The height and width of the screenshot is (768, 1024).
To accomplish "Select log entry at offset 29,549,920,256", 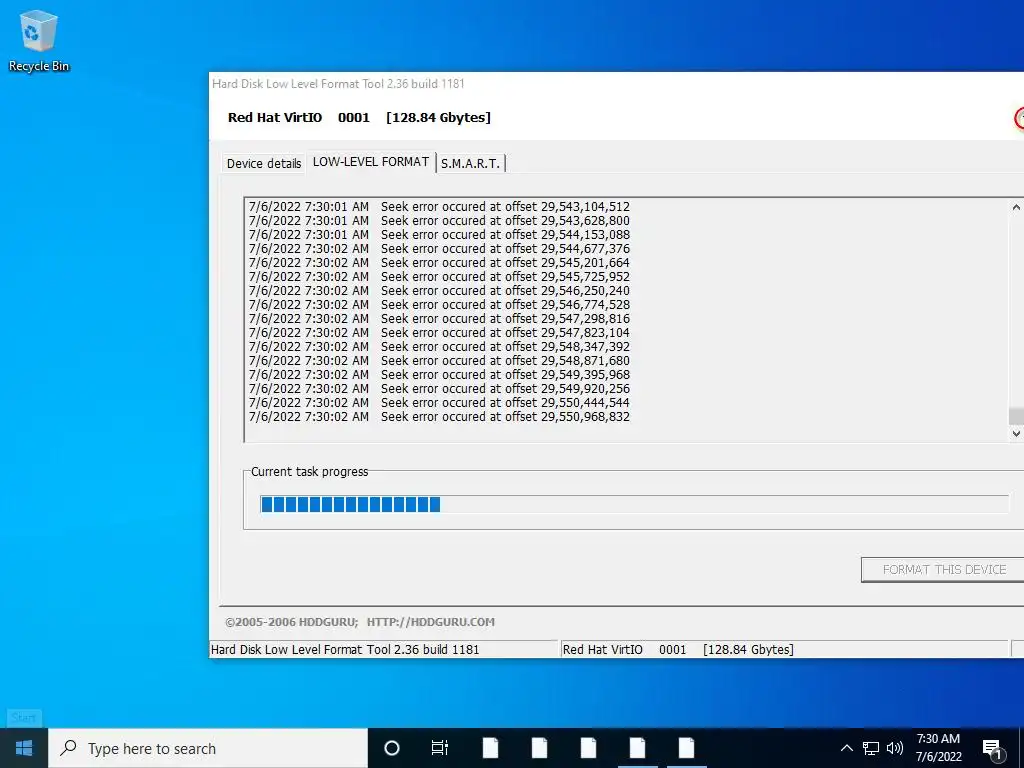I will [x=439, y=389].
